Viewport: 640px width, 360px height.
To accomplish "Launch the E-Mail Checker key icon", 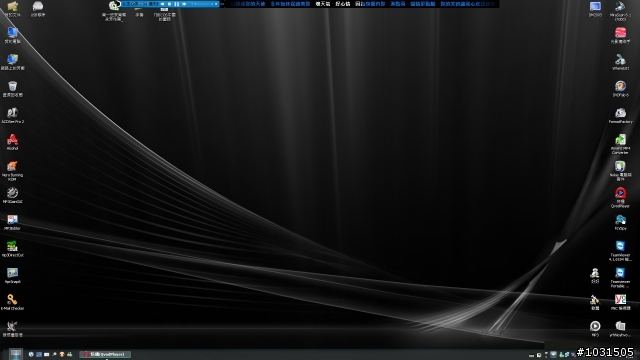I will pyautogui.click(x=12, y=300).
